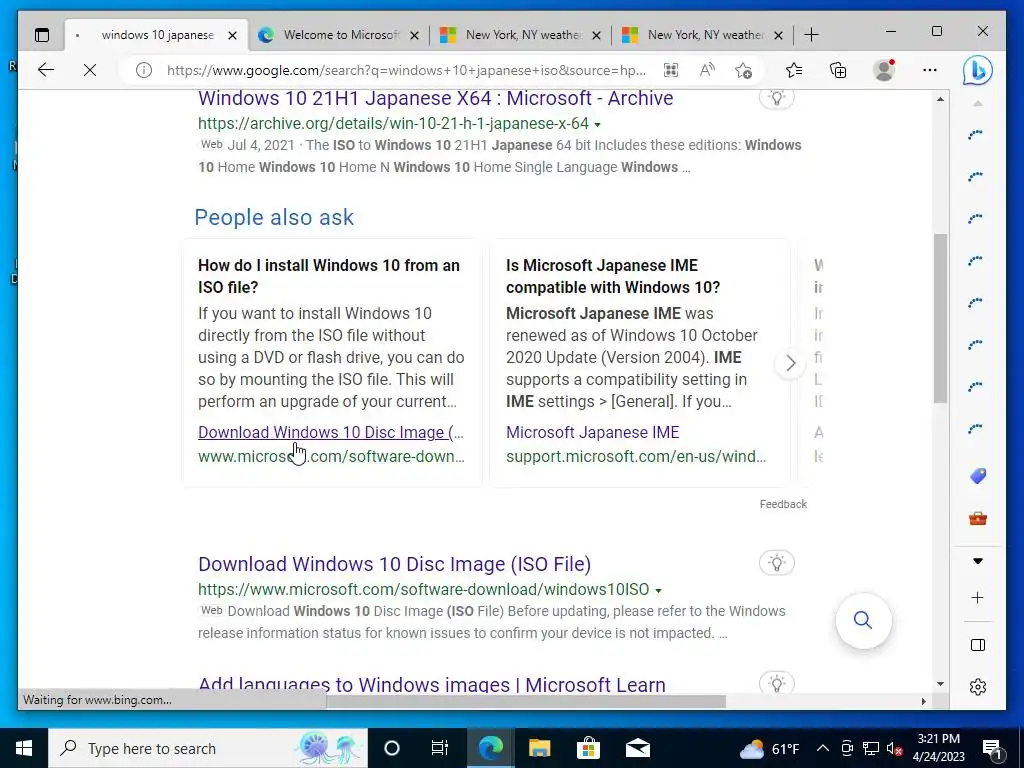Expand more sidebar items down arrow

tap(978, 561)
